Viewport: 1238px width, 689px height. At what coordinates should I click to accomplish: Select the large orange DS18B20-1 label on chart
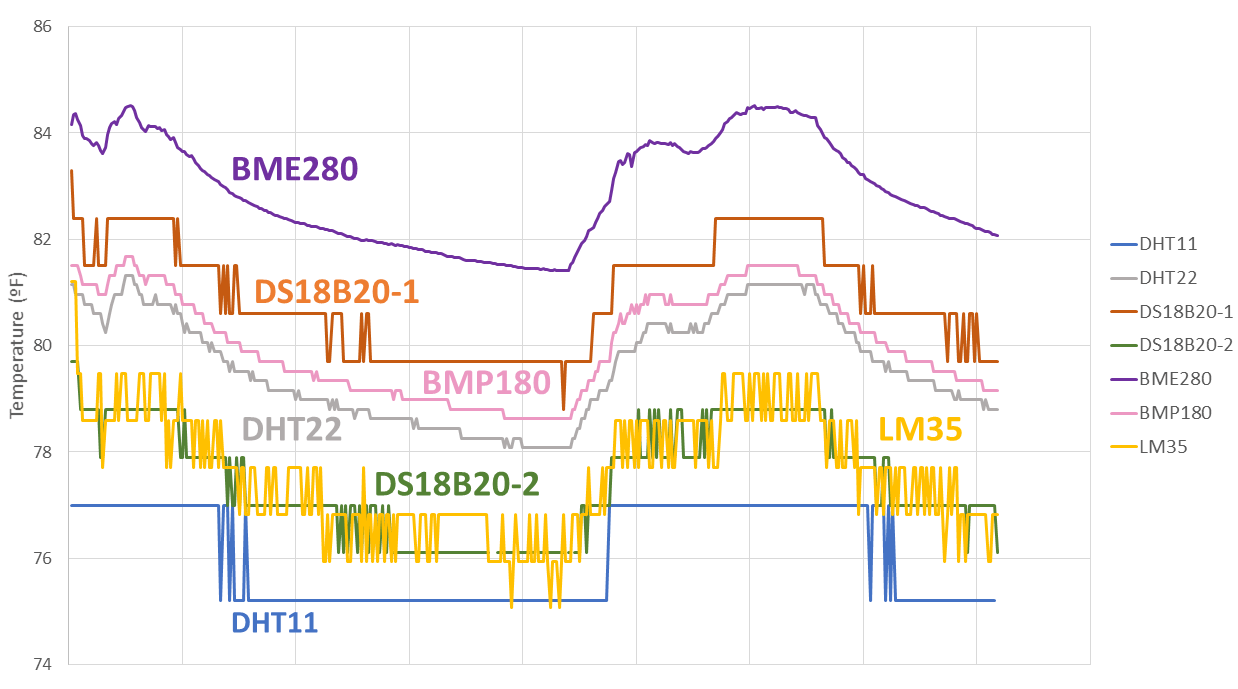(x=336, y=292)
